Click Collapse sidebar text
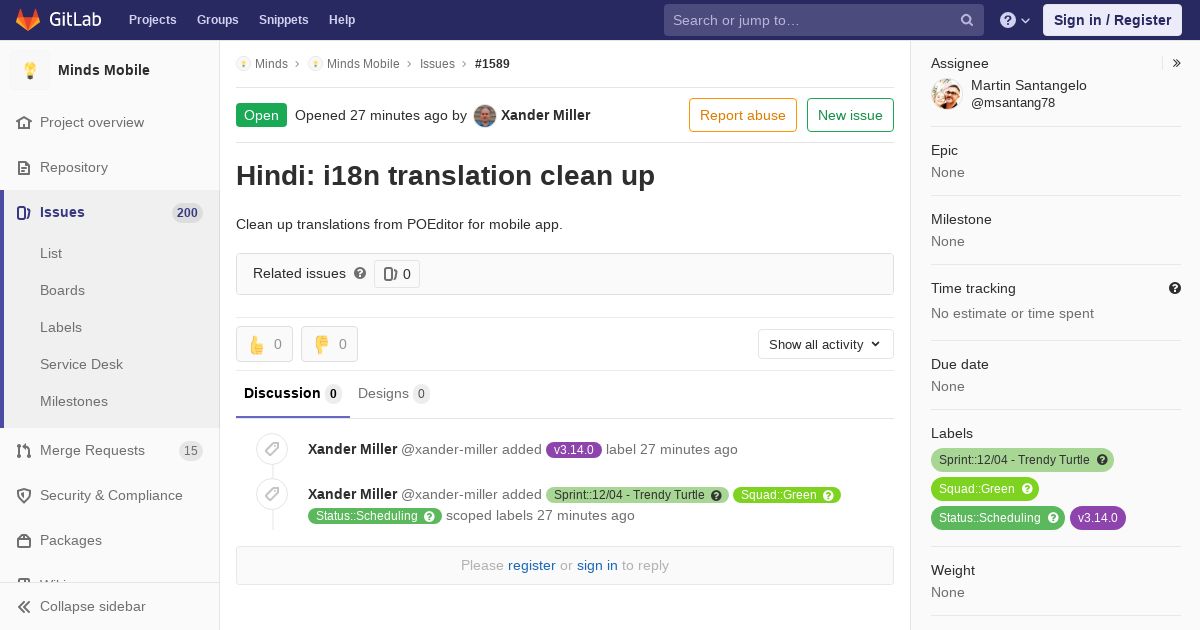This screenshot has width=1200, height=630. (x=93, y=606)
